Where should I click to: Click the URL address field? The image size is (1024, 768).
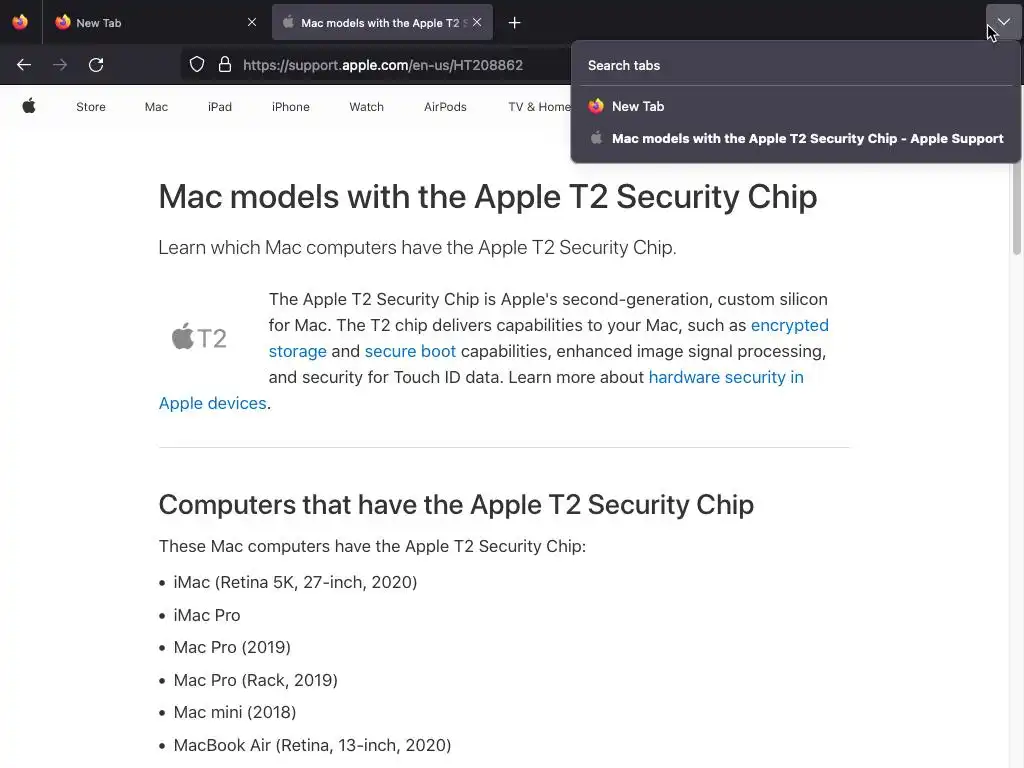400,65
